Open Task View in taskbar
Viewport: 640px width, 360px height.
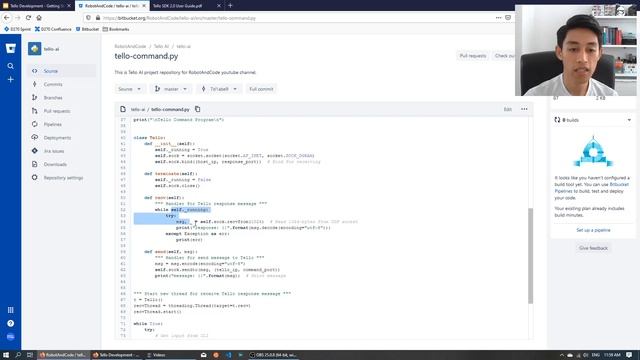point(30,355)
